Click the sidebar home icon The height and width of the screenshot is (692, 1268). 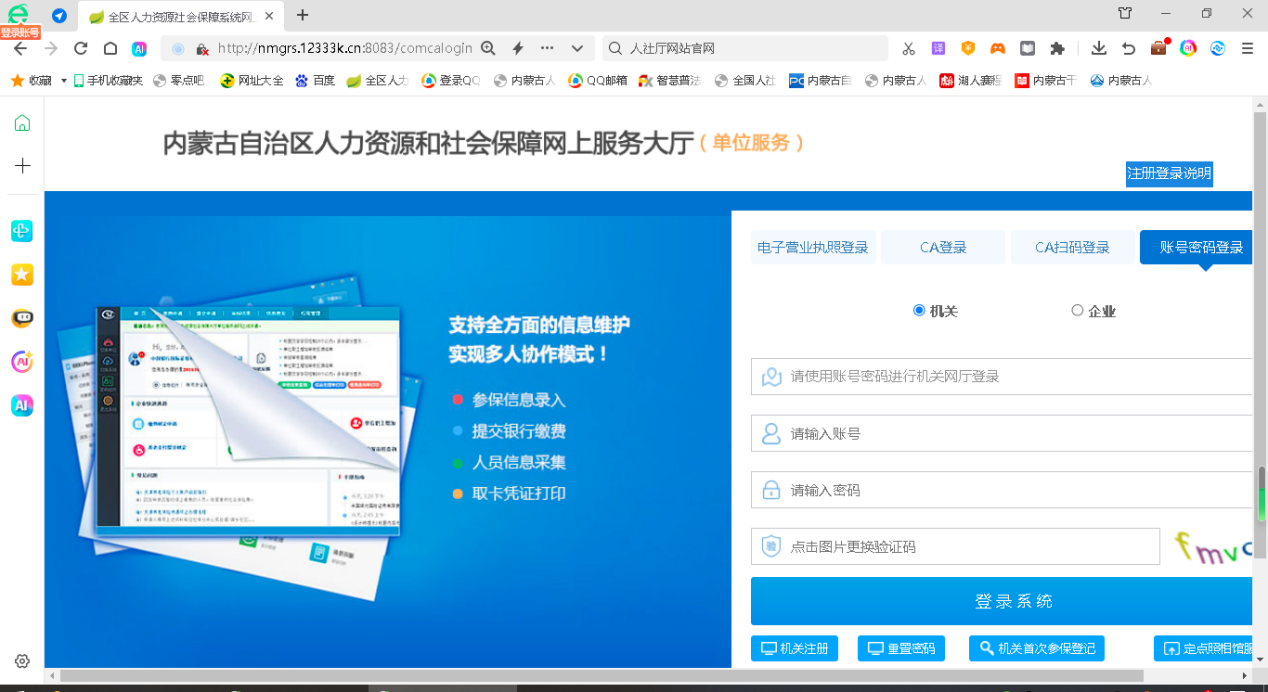pyautogui.click(x=22, y=123)
